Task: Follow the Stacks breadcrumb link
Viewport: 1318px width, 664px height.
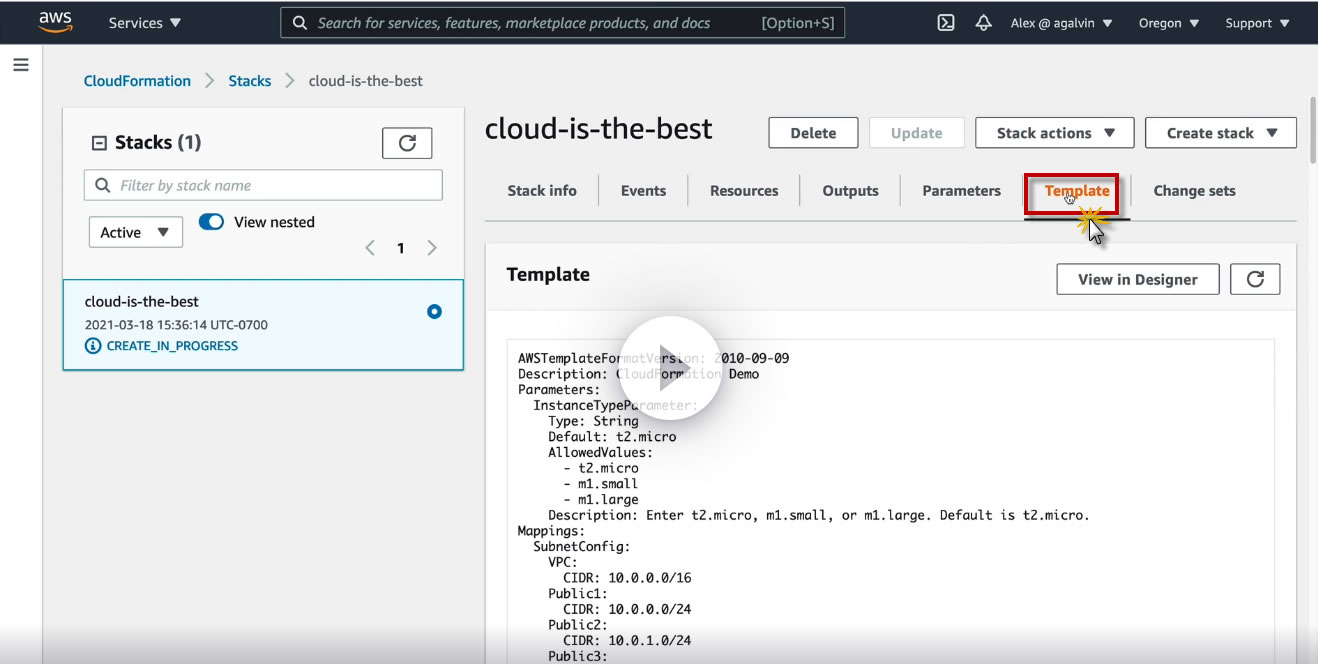Action: 249,81
